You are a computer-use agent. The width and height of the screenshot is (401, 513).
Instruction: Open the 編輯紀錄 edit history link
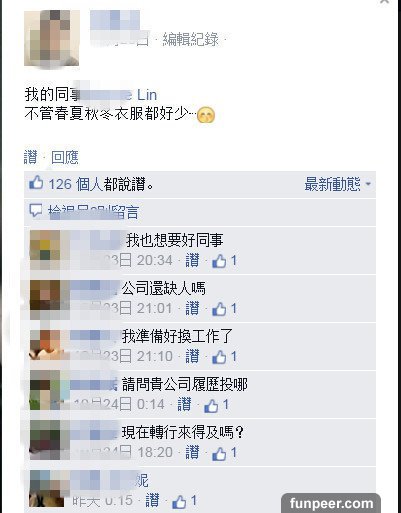coord(190,39)
